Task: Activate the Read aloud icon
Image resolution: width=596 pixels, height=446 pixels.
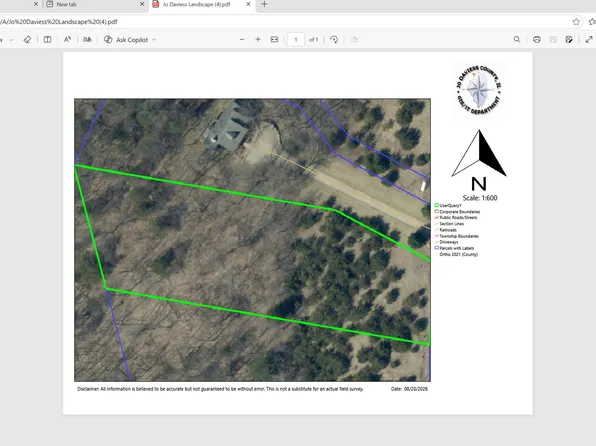Action: coord(67,40)
